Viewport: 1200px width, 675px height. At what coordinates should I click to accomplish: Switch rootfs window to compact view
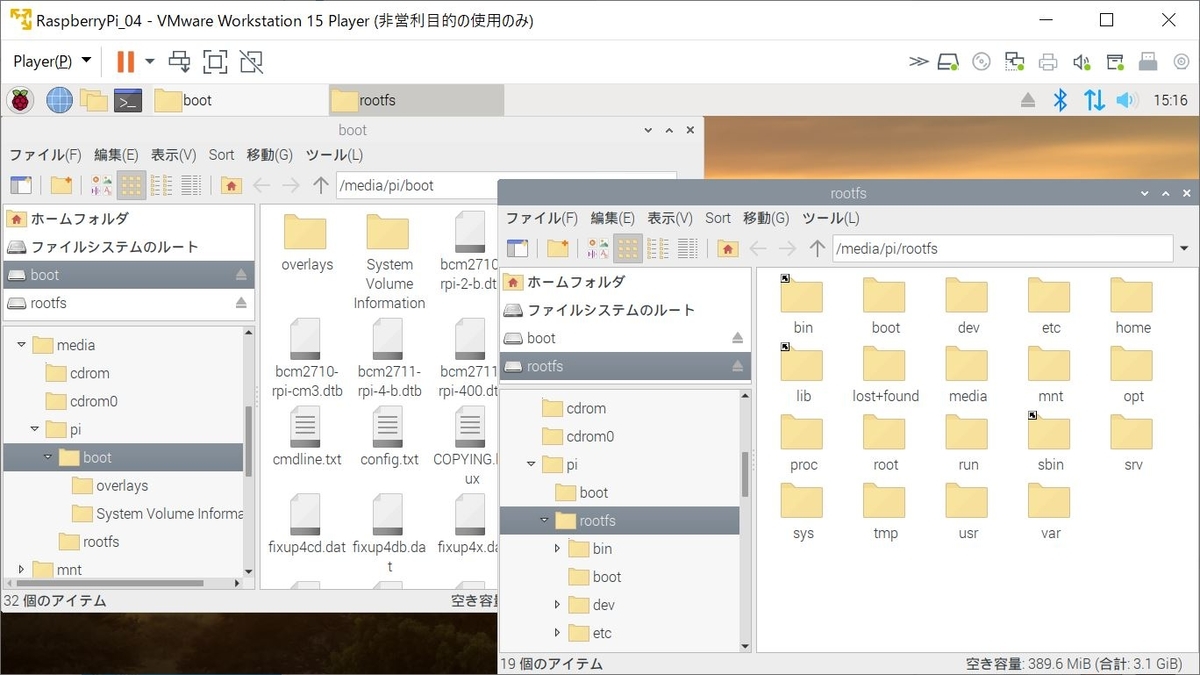pyautogui.click(x=657, y=248)
